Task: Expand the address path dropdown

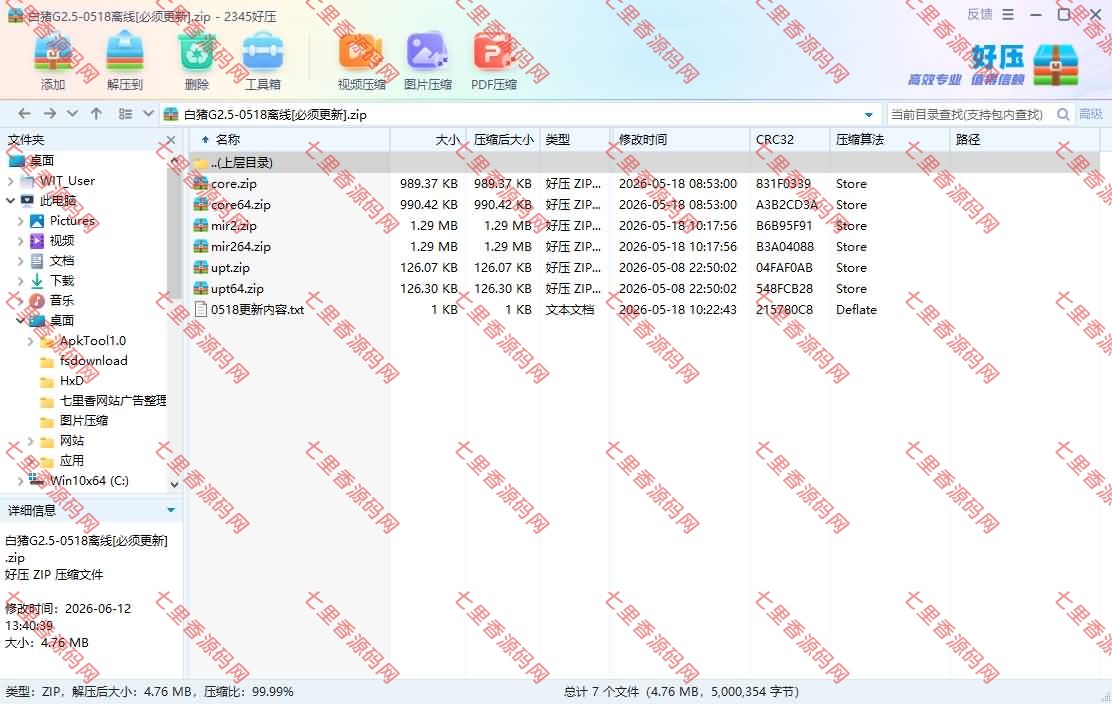Action: tap(869, 115)
